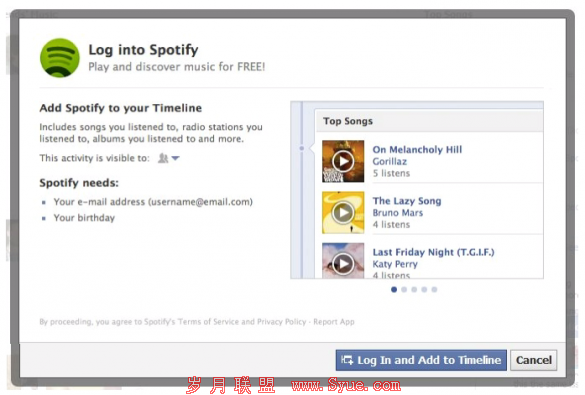Open the activity visibility audience dropdown

[x=175, y=158]
